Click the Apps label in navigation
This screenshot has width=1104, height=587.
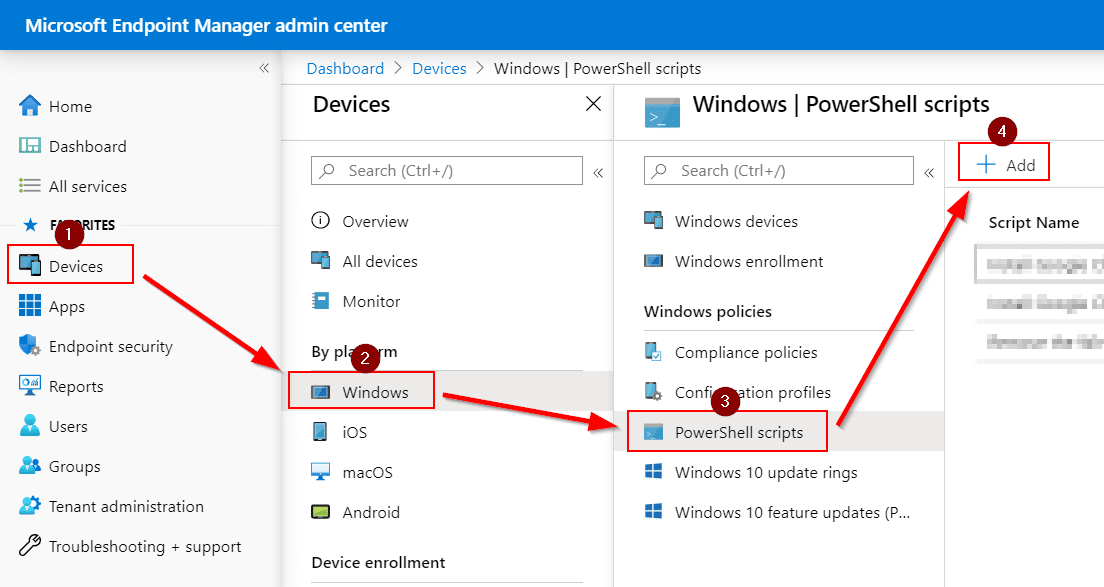click(x=66, y=307)
